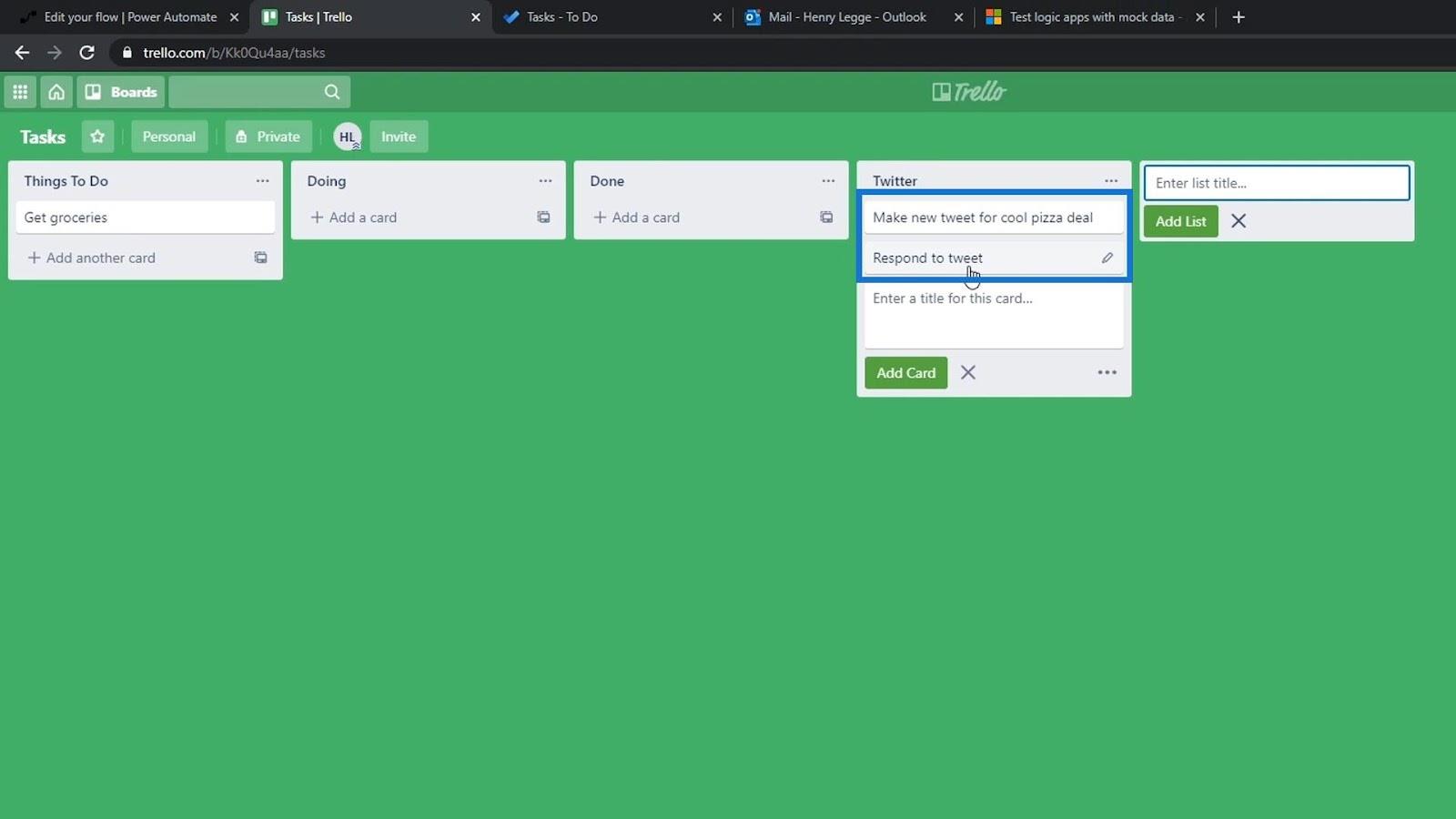The width and height of the screenshot is (1456, 819).
Task: Click the Things To Do list title
Action: point(66,181)
